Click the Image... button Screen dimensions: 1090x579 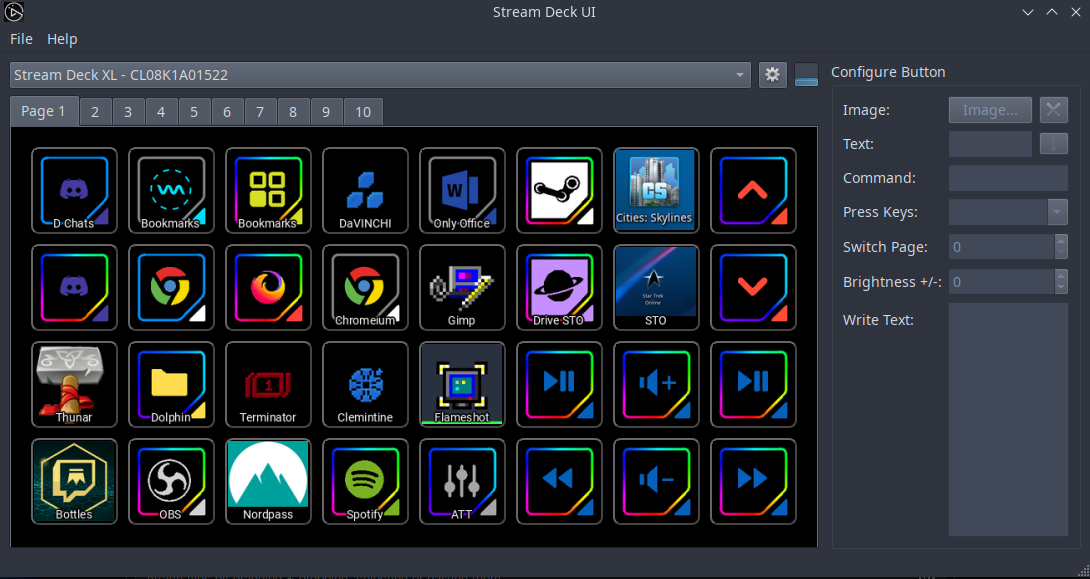click(x=989, y=109)
